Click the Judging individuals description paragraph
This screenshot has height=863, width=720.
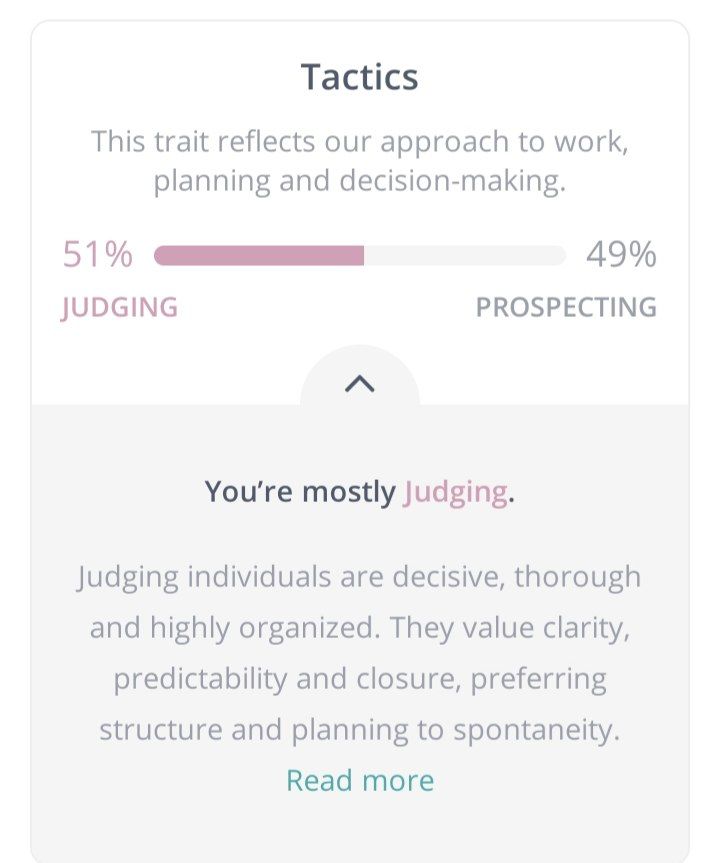tap(359, 653)
